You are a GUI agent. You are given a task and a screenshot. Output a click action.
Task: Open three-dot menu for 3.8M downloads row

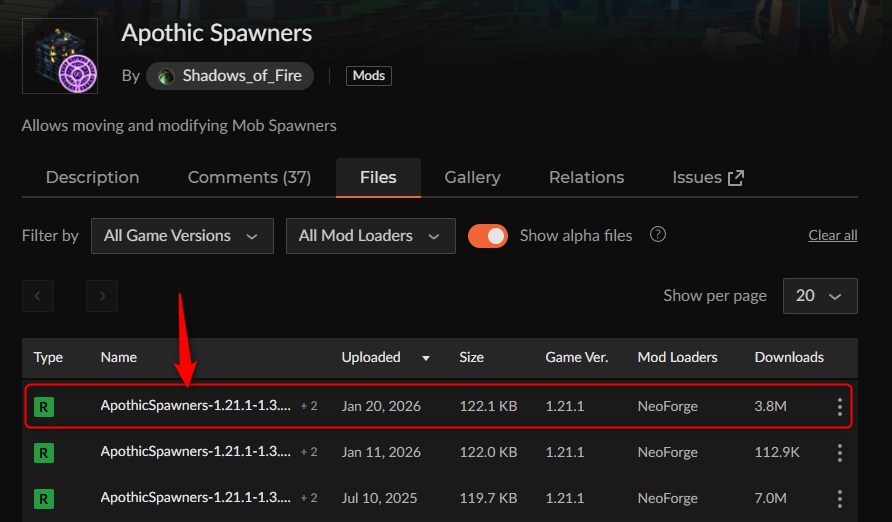pyautogui.click(x=840, y=407)
